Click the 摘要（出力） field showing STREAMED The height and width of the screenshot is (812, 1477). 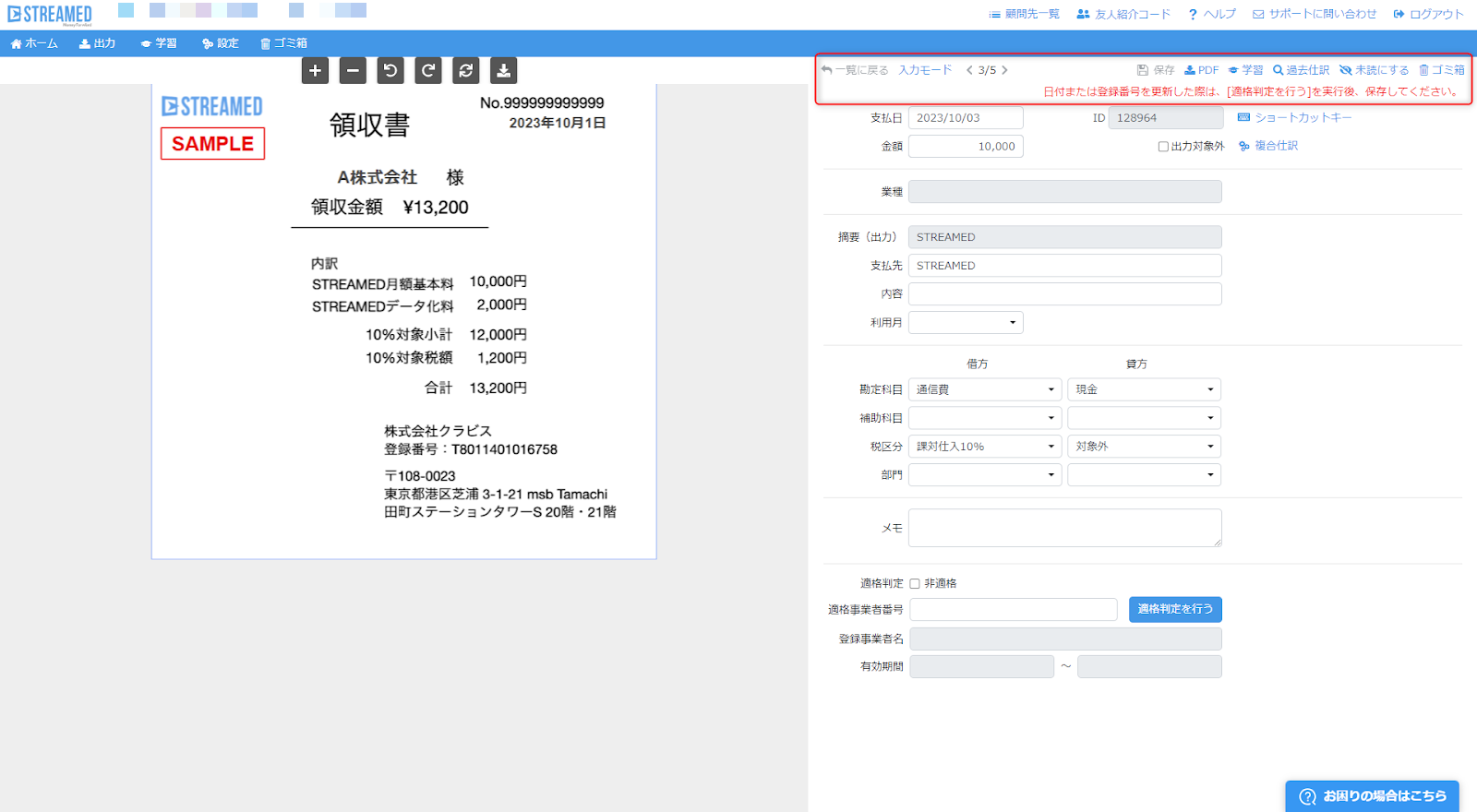1065,237
